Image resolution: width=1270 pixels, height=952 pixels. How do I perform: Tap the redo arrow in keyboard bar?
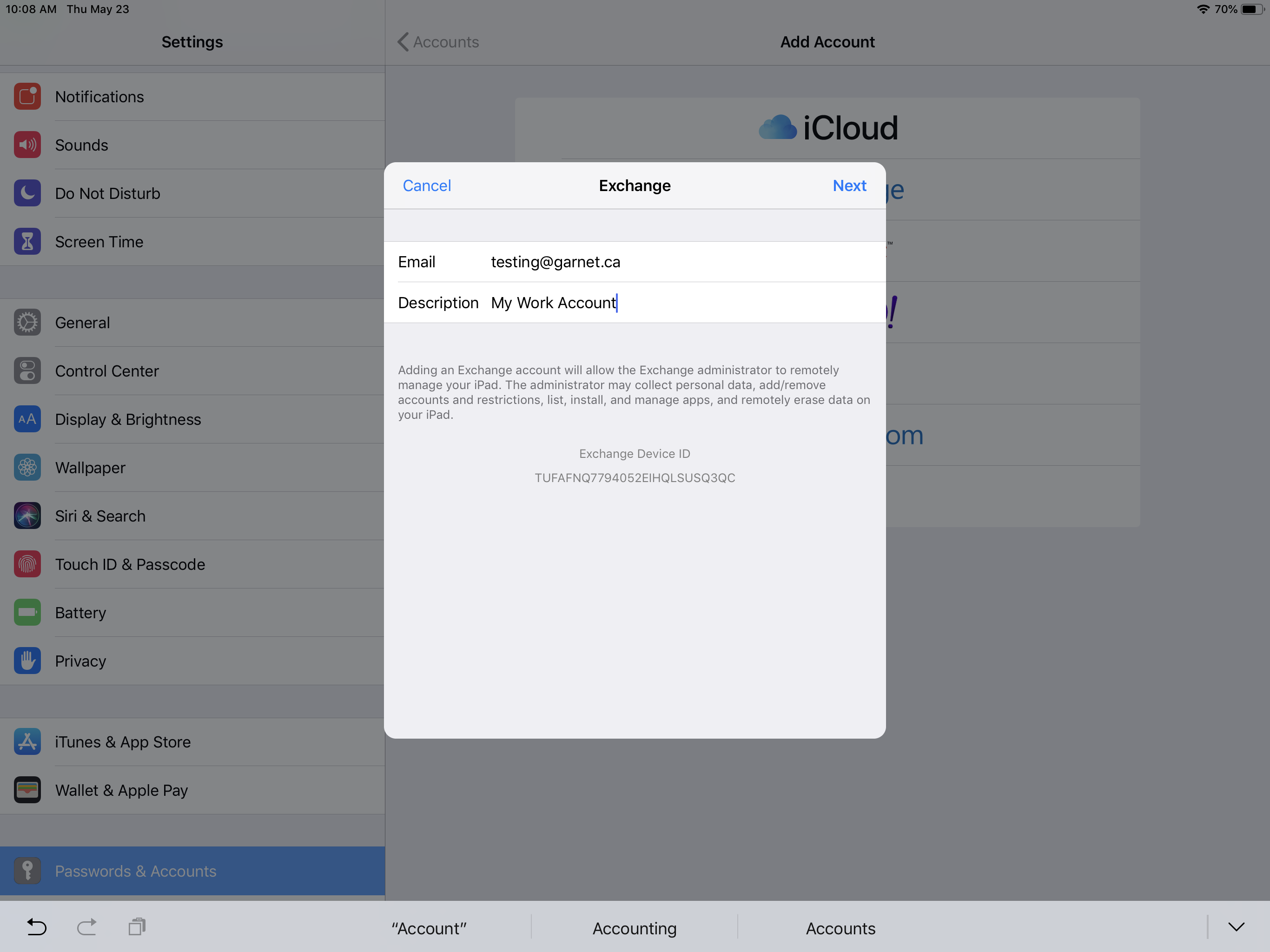click(x=86, y=926)
